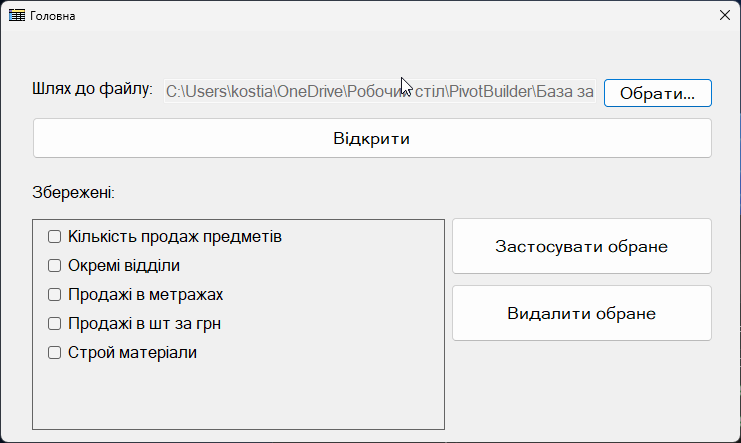Select the Строй матеріали text label
This screenshot has width=741, height=443.
[x=132, y=353]
